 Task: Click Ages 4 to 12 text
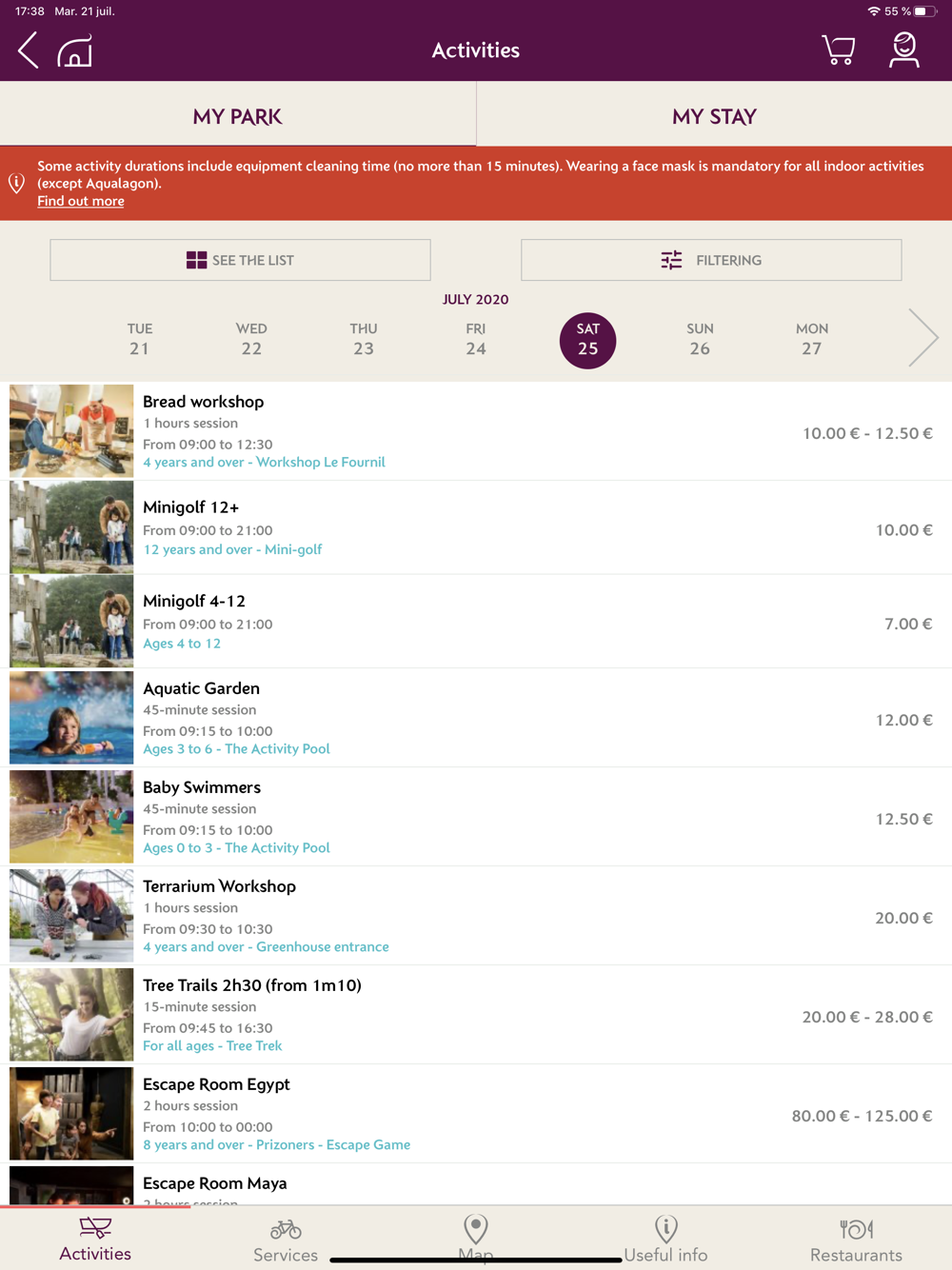click(182, 644)
